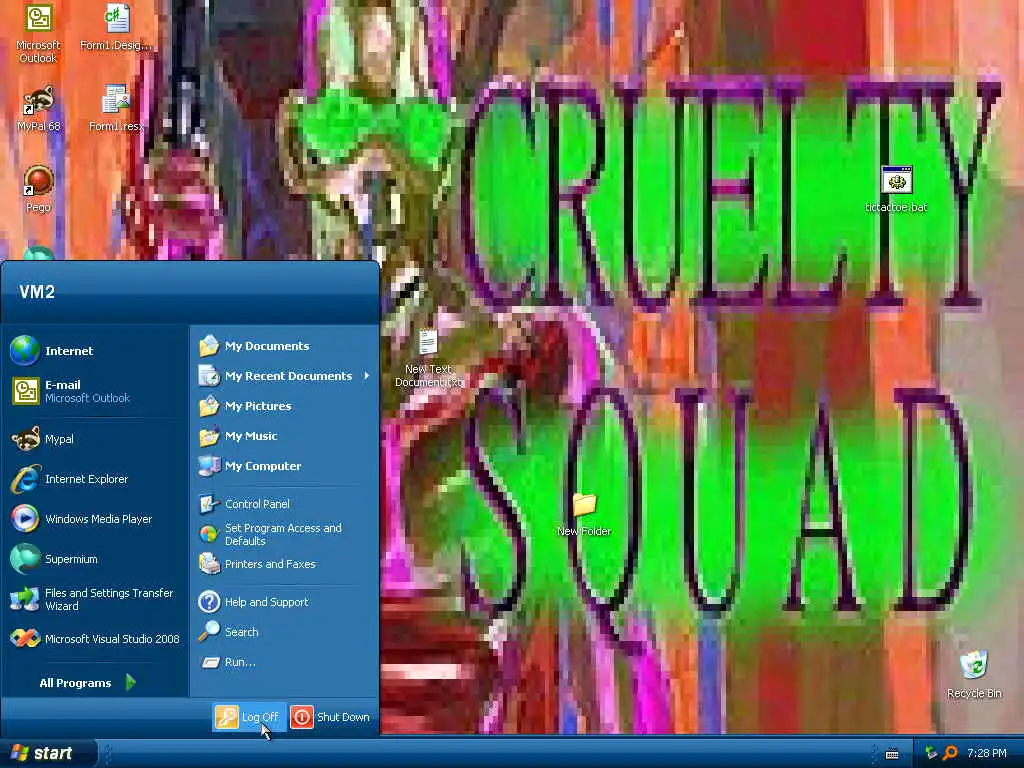
Task: Expand My Recent Documents submenu
Action: (284, 376)
